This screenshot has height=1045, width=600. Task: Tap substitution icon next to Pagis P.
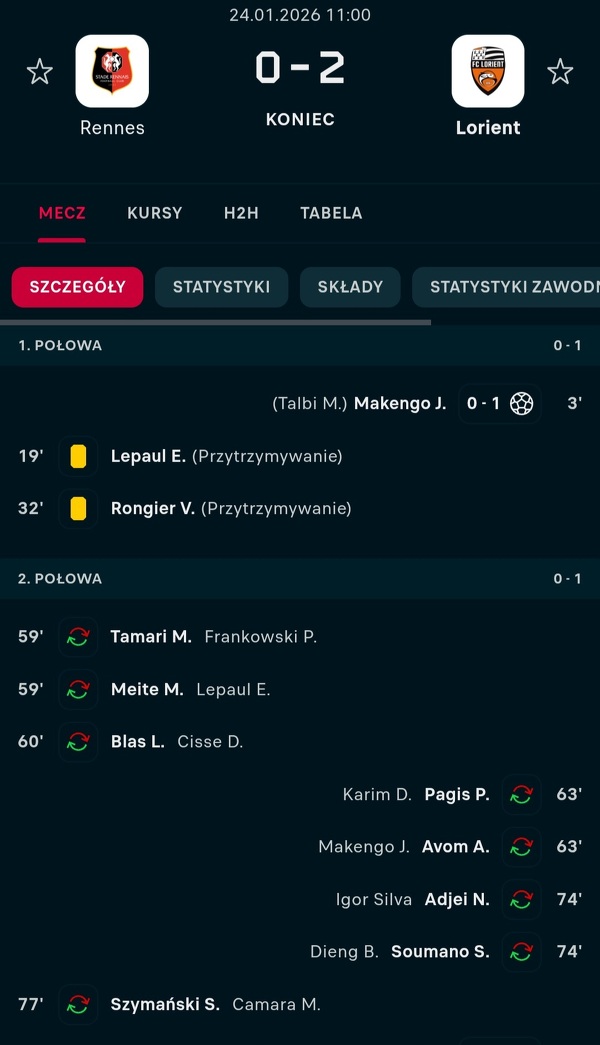[x=521, y=794]
